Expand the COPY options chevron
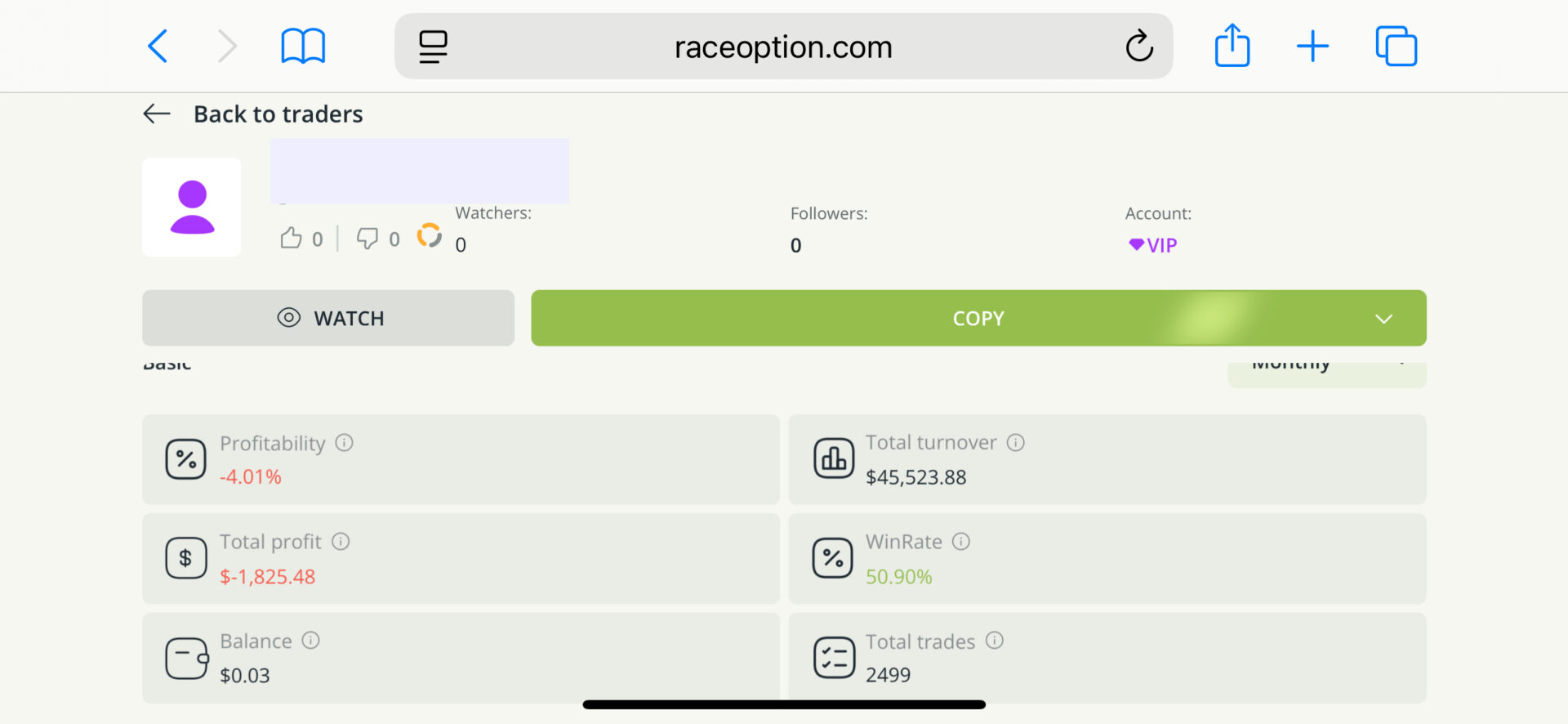 point(1383,319)
